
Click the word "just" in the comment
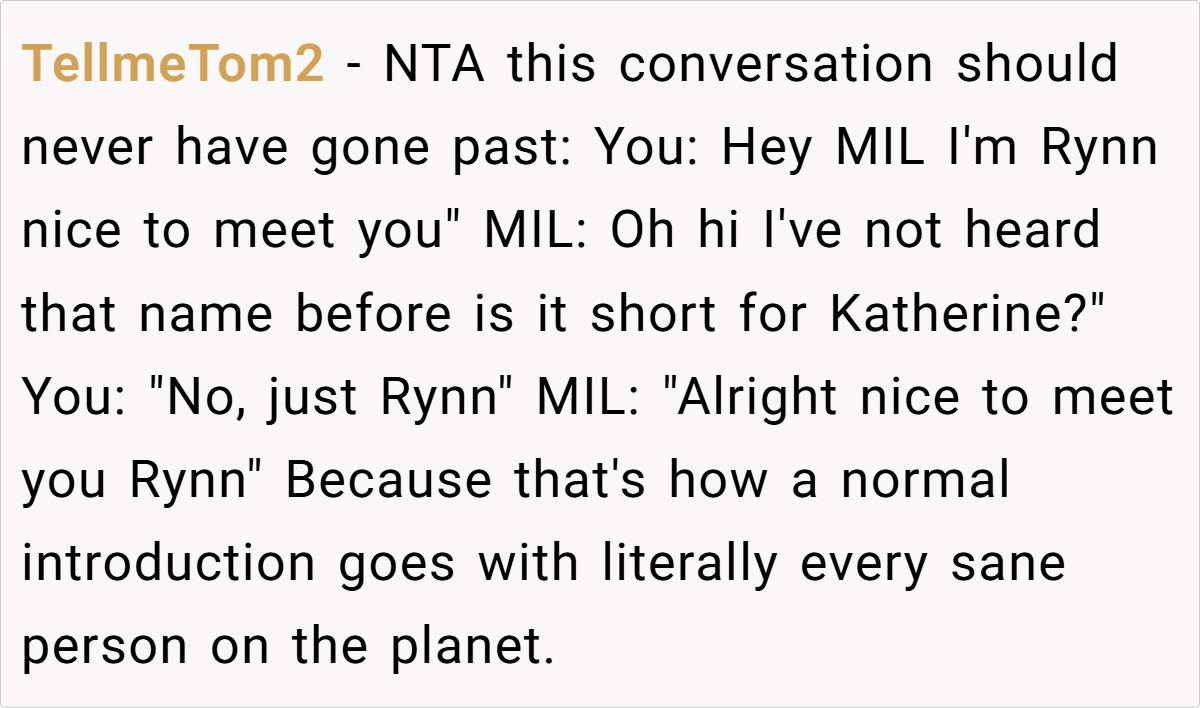312,398
